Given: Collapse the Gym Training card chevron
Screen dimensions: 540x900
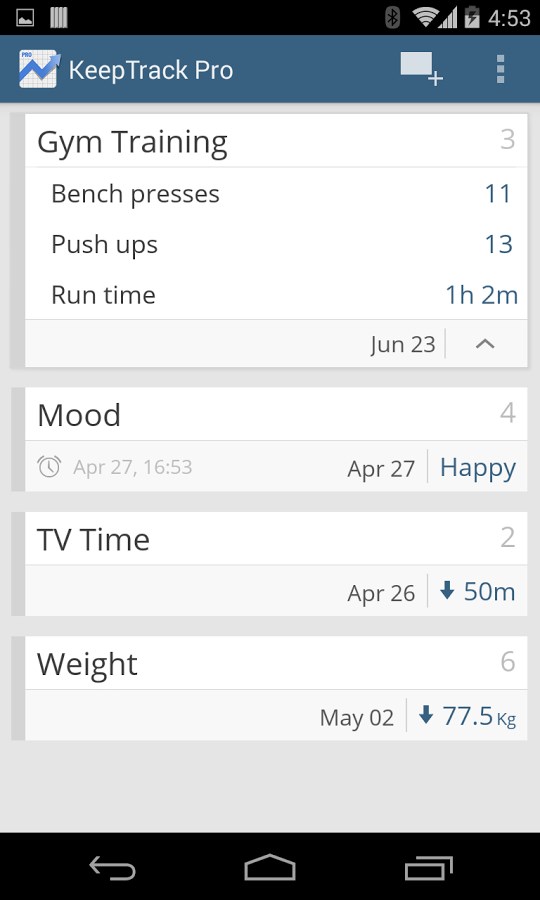Looking at the screenshot, I should coord(485,344).
